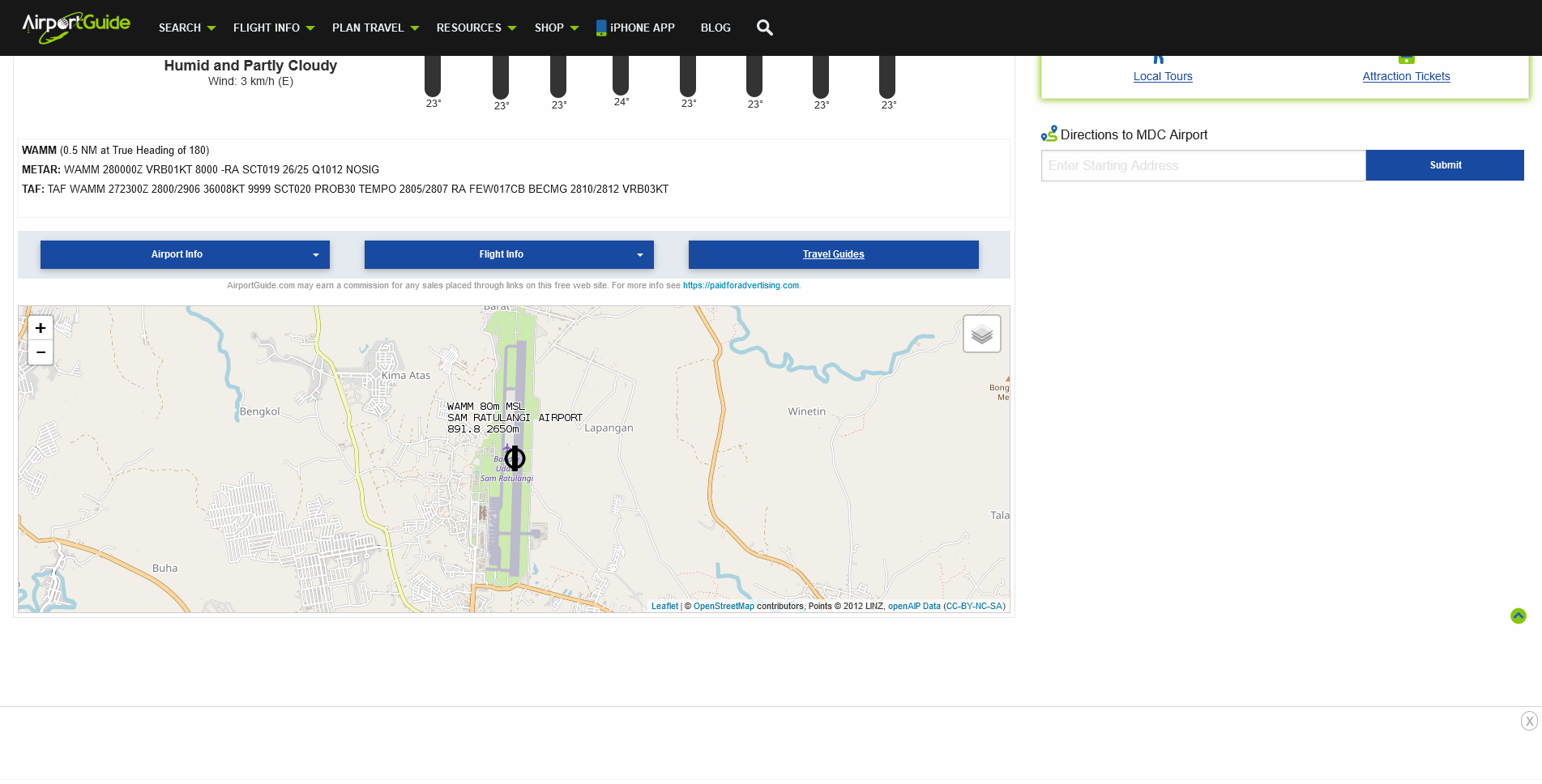Open the OpenStreetMap attribution link

coord(724,606)
